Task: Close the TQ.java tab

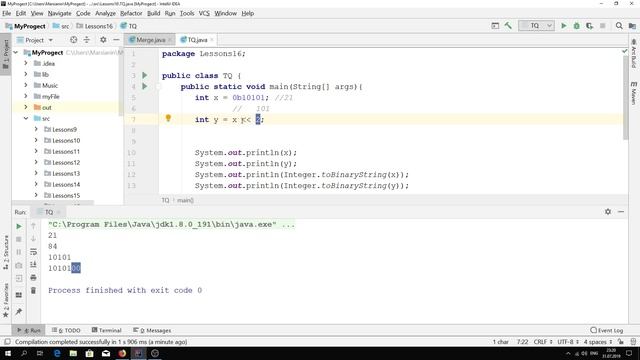Action: tap(212, 40)
